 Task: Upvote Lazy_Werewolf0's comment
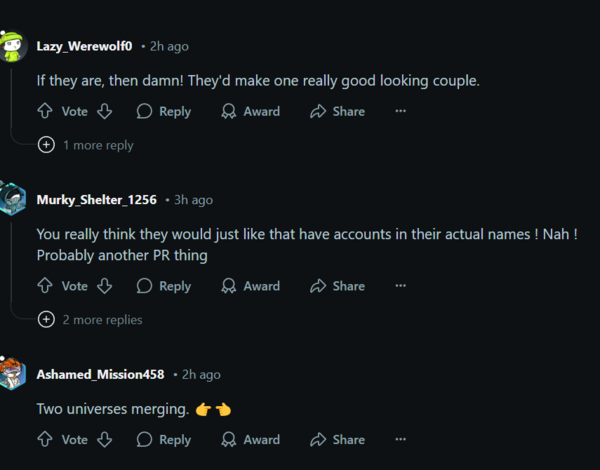coord(44,112)
